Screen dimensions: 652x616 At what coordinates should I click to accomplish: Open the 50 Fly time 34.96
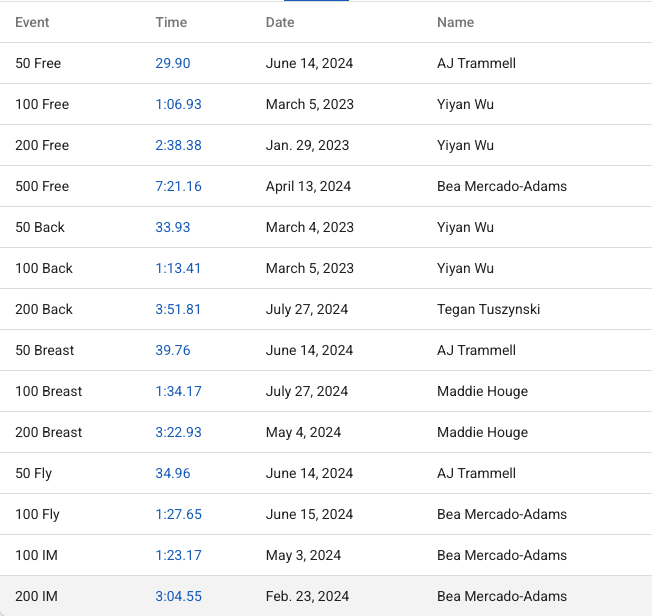172,473
